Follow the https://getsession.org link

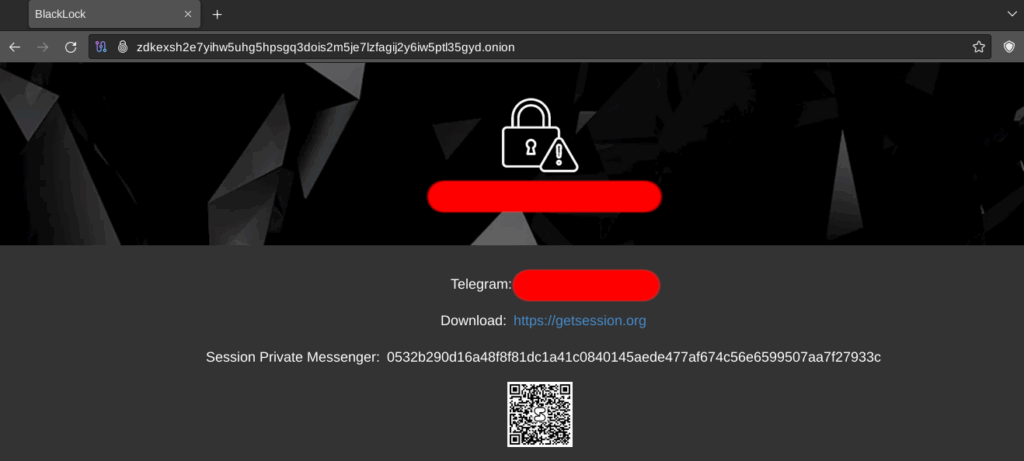[x=579, y=321]
